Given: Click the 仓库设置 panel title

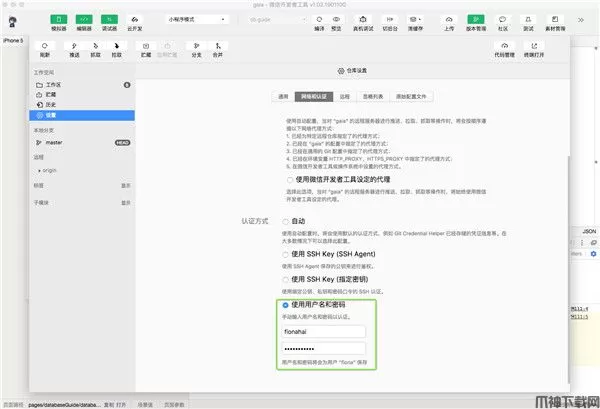Looking at the screenshot, I should 352,71.
